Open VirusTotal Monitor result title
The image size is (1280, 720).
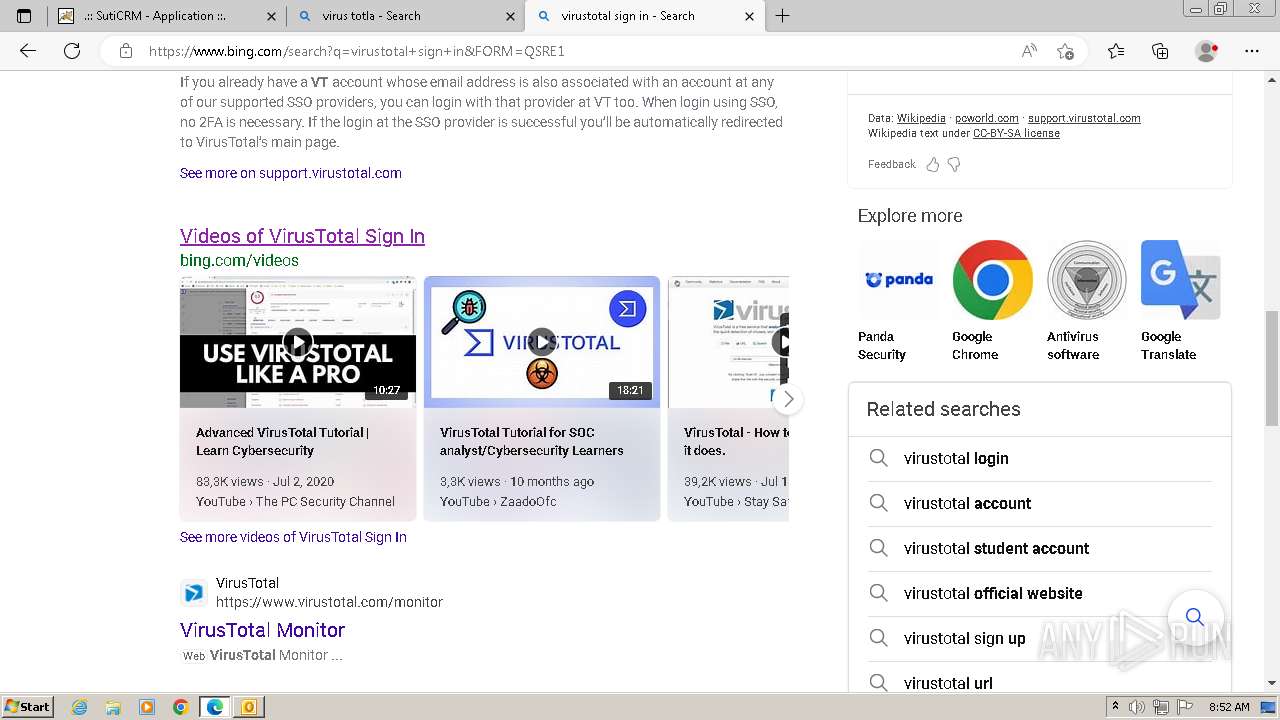coord(262,630)
